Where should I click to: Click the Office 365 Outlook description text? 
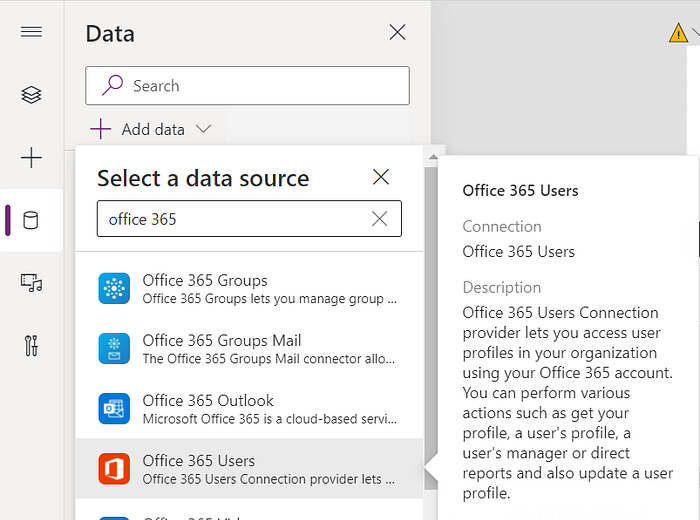pos(270,419)
